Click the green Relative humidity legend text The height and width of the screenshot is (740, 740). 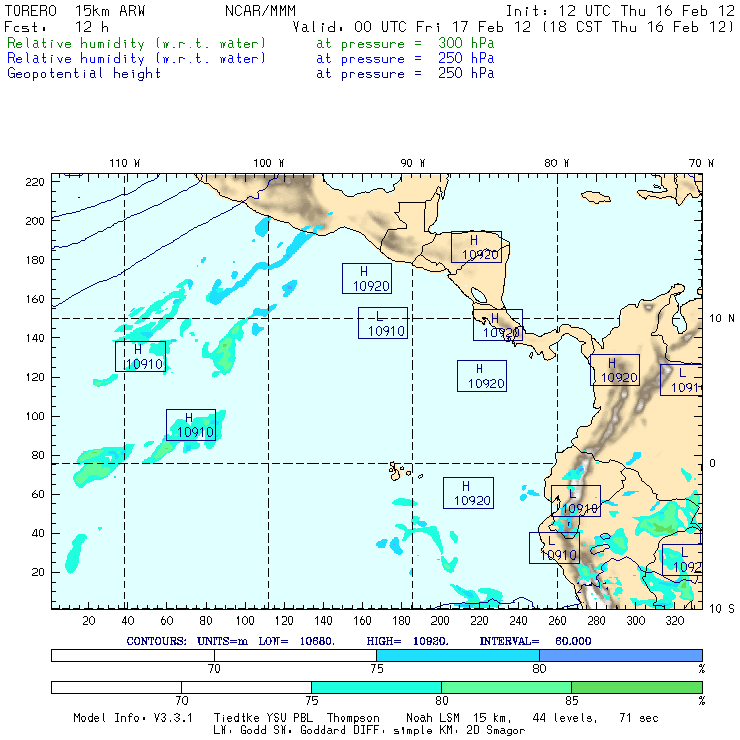(137, 45)
